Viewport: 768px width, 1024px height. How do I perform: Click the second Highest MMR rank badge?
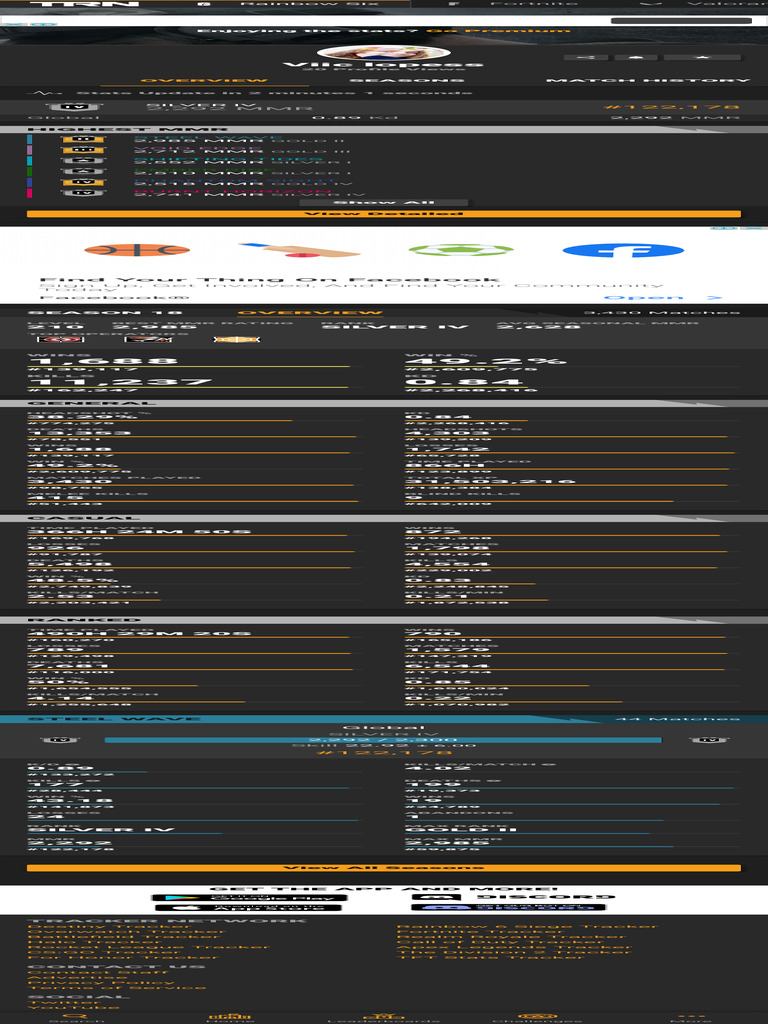click(84, 150)
